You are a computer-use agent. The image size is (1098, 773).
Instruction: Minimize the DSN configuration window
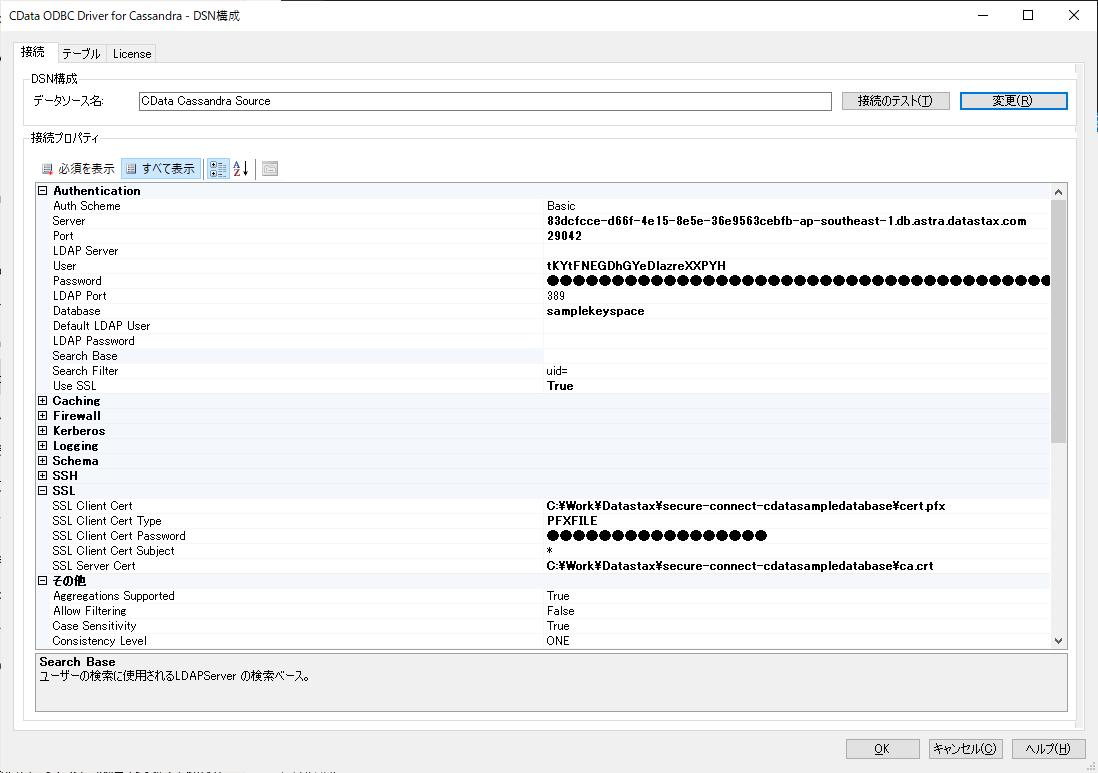click(983, 15)
